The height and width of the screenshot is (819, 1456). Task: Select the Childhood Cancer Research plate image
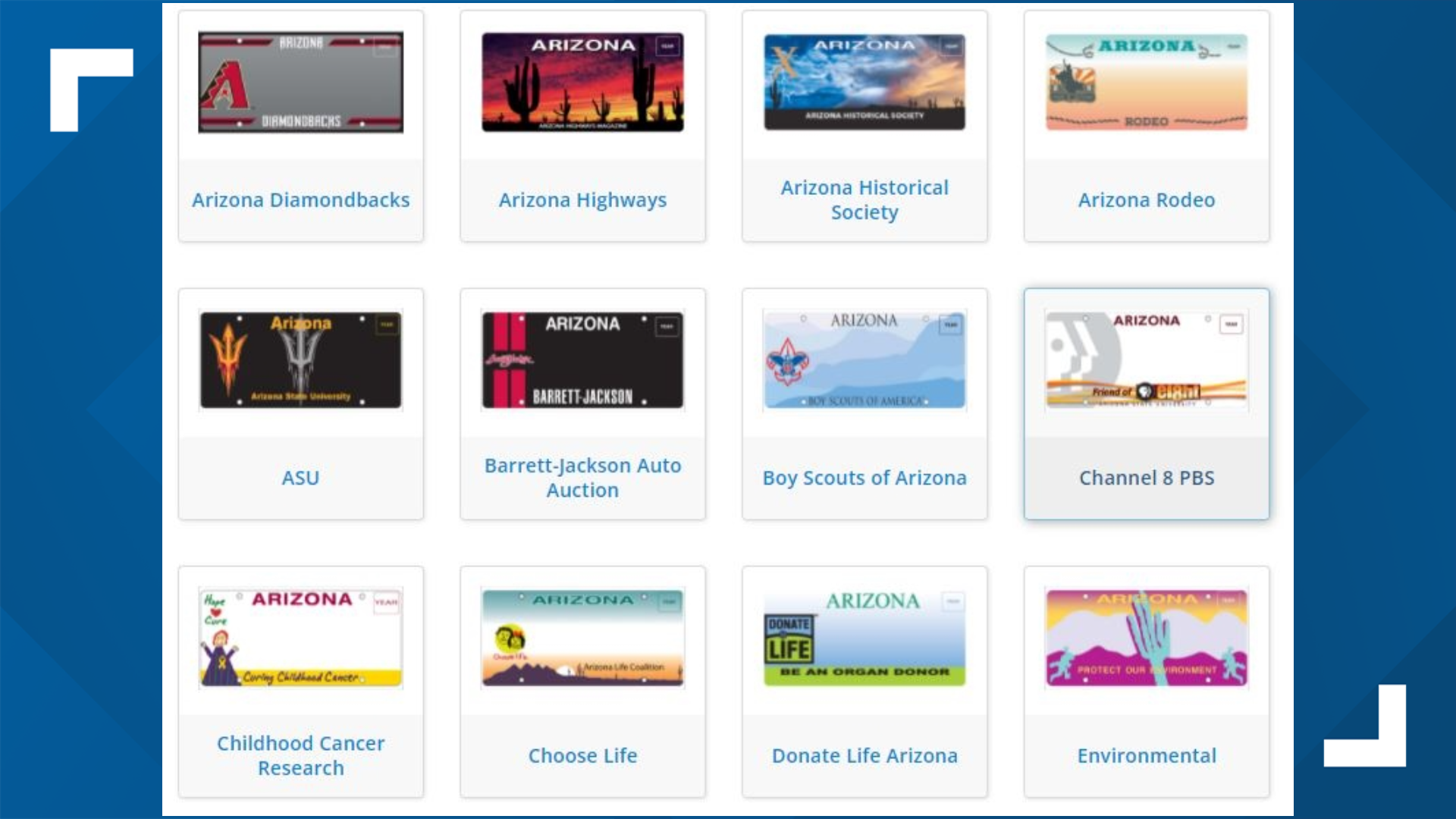point(300,637)
